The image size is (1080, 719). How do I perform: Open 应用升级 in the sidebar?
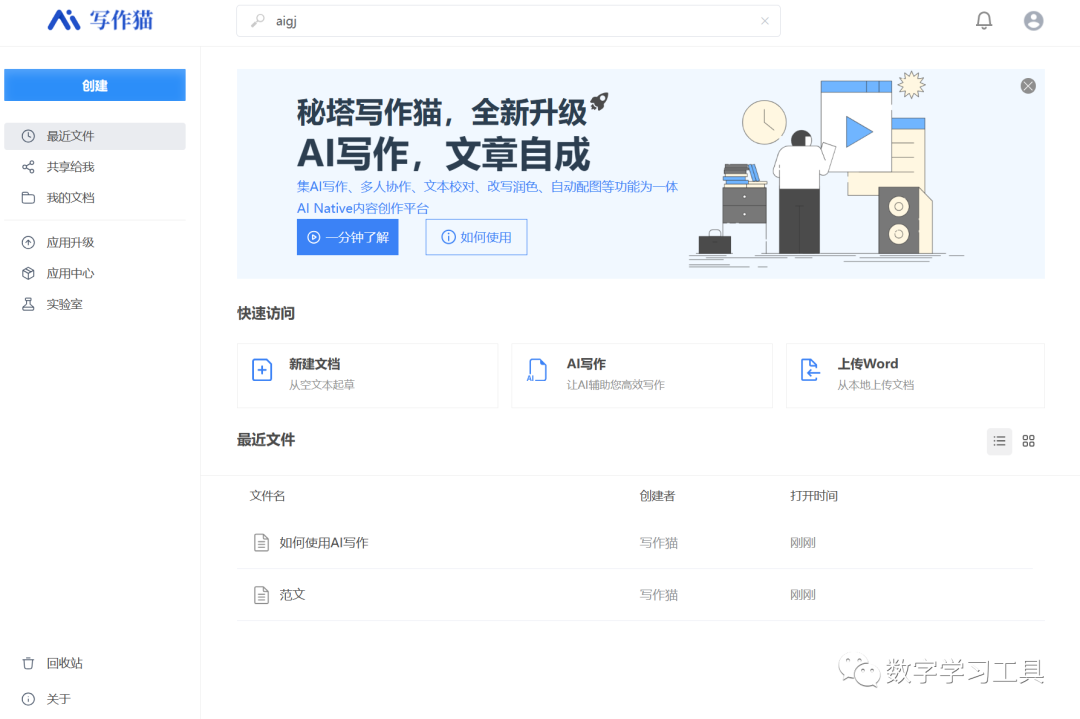(x=70, y=242)
